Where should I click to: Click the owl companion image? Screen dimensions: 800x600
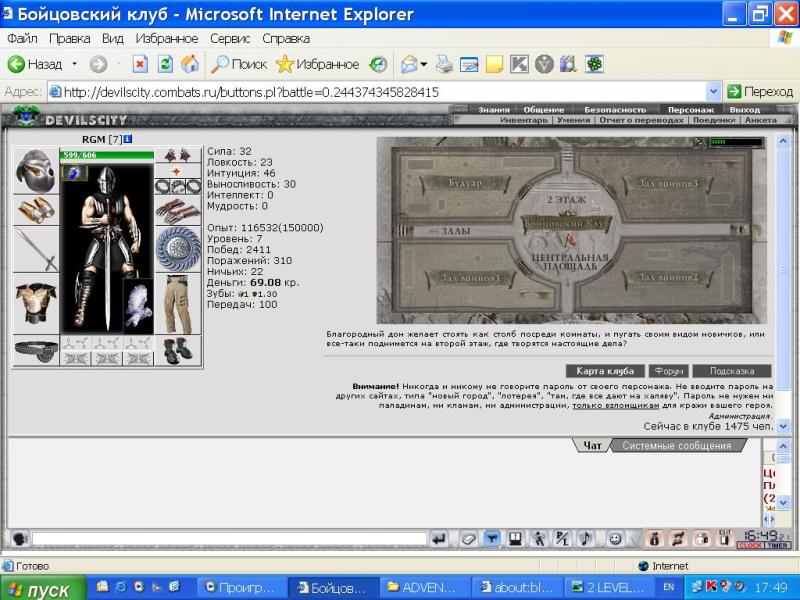tap(138, 306)
